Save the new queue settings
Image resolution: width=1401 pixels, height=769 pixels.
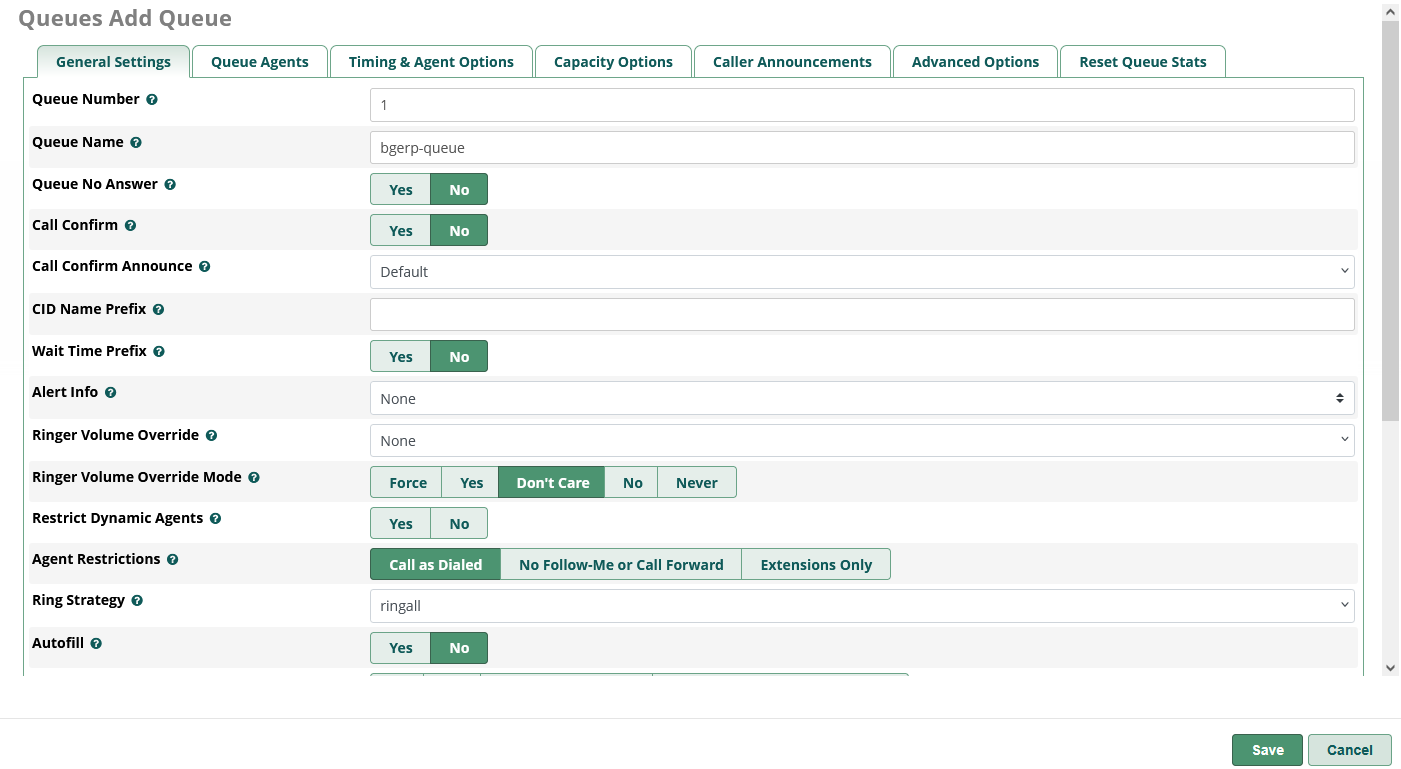(x=1267, y=750)
